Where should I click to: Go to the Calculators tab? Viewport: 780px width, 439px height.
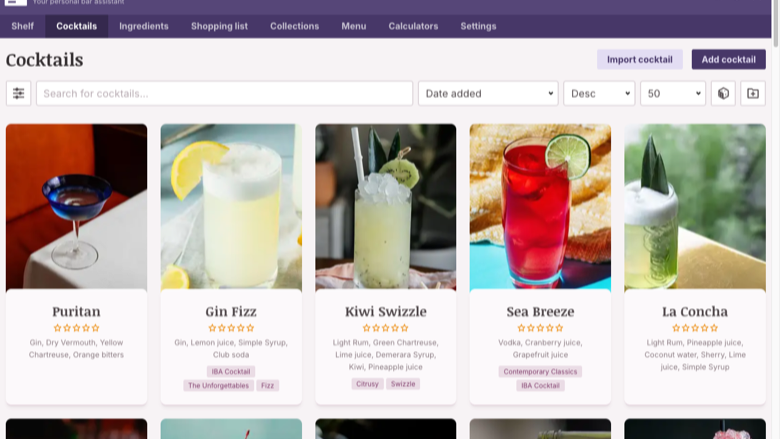(x=413, y=26)
